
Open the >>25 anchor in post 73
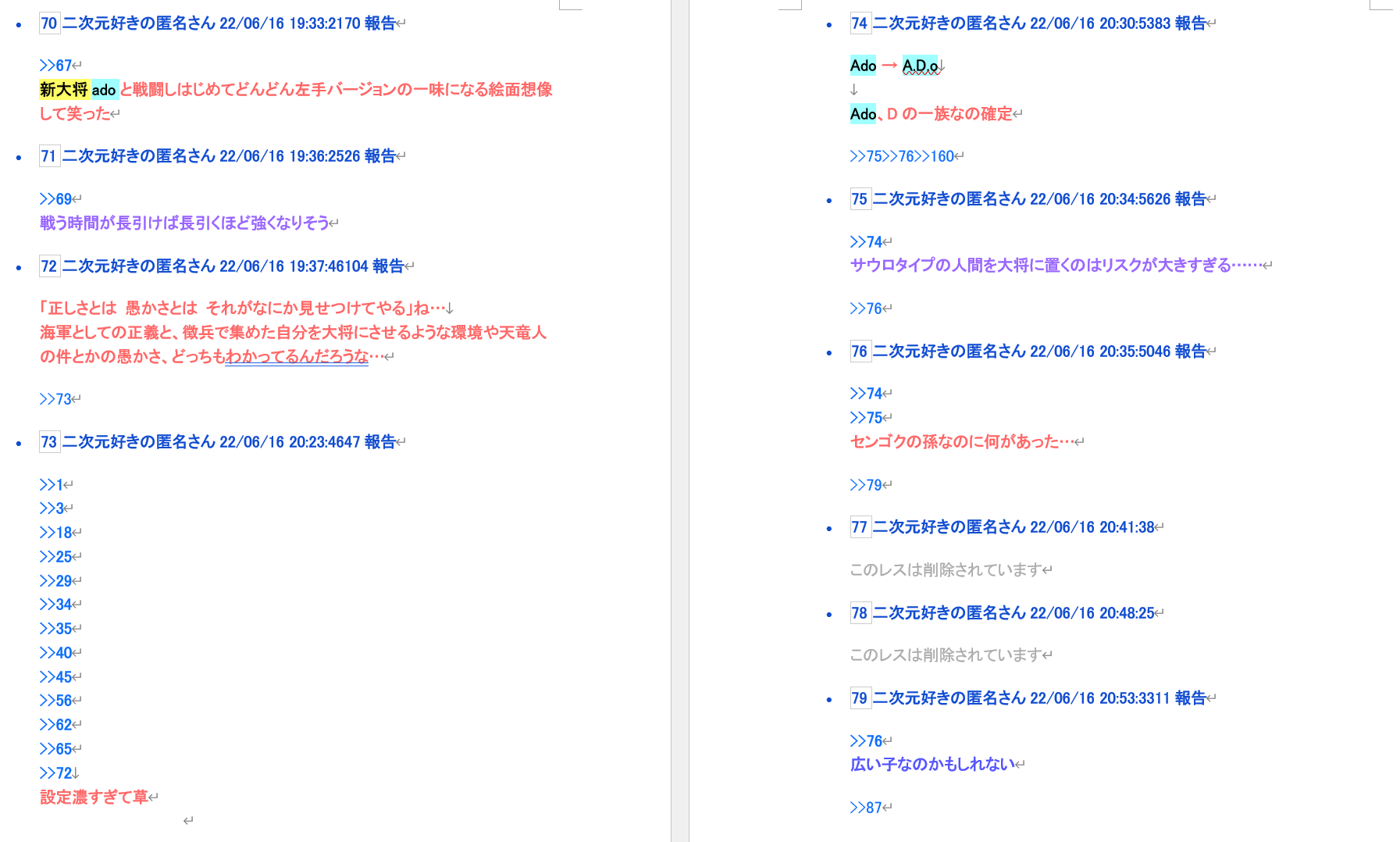55,557
